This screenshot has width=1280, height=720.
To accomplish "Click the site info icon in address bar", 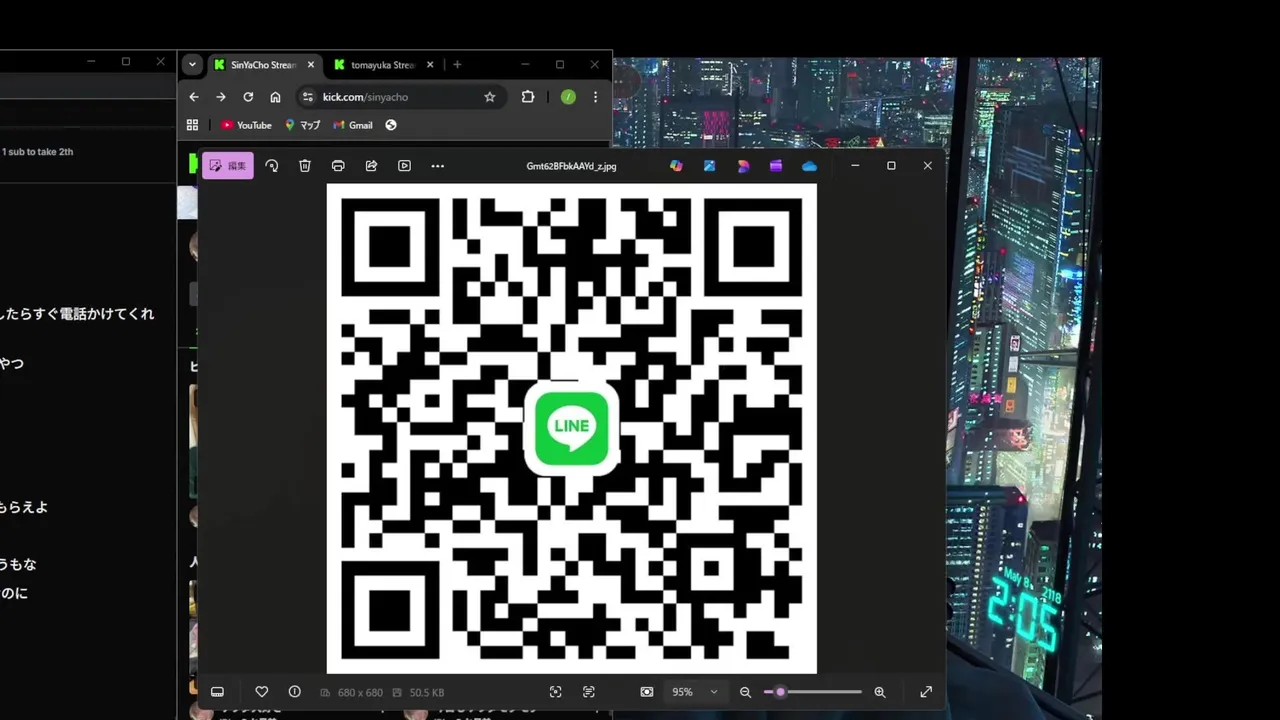I will [x=308, y=97].
